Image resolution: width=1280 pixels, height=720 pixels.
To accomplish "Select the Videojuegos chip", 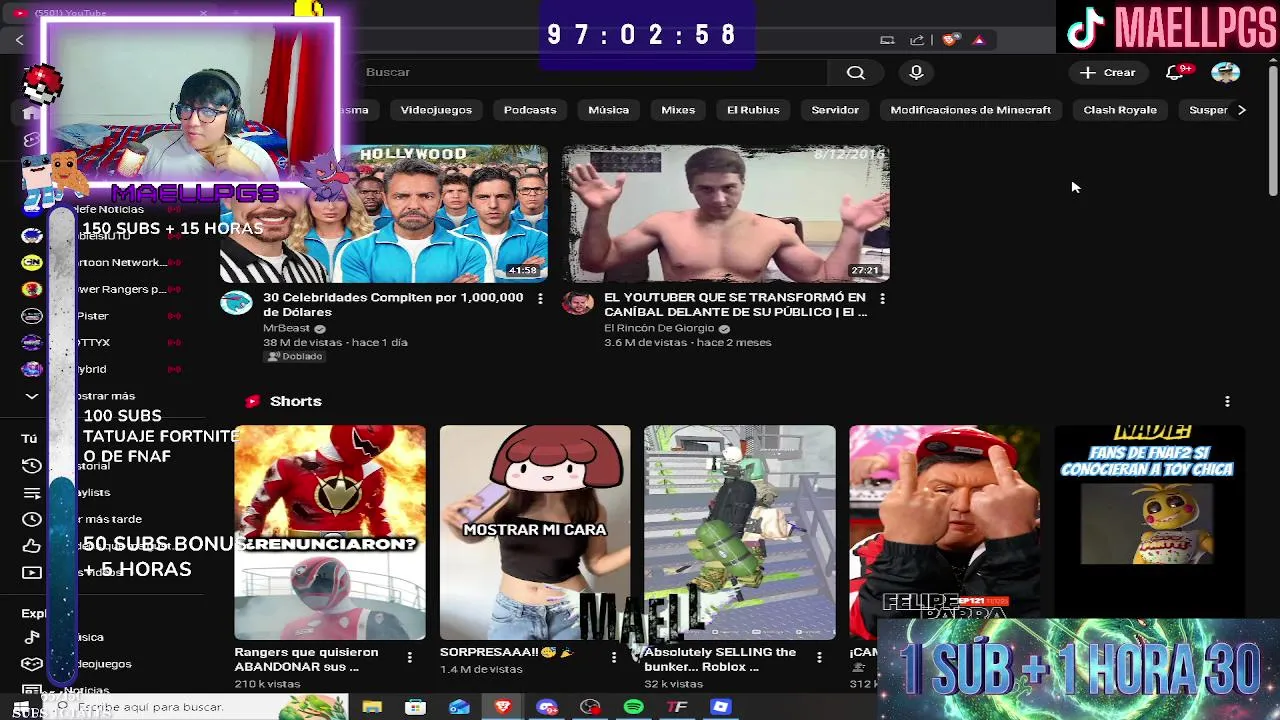I will pos(436,110).
